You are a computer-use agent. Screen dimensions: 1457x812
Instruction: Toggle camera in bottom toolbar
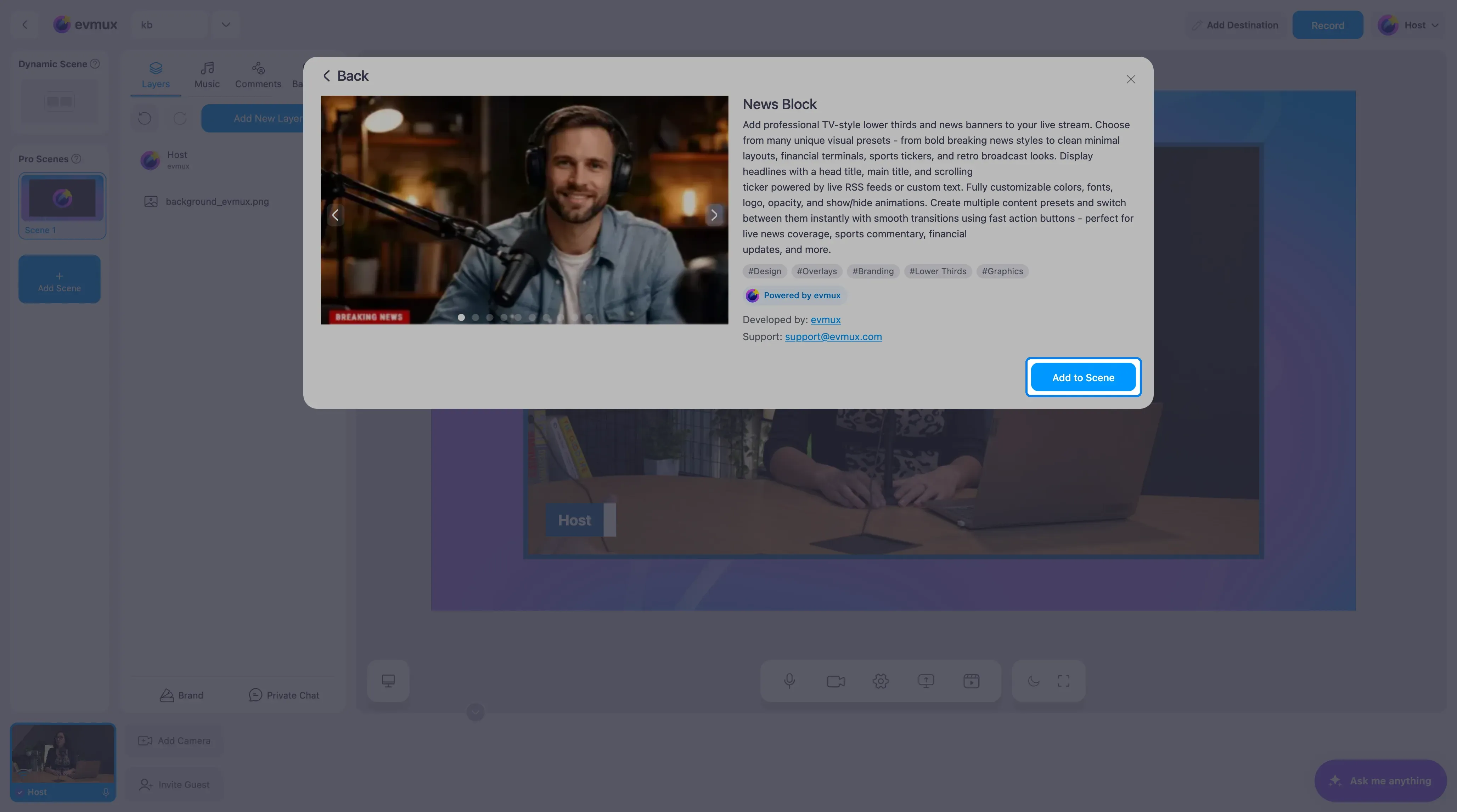836,681
